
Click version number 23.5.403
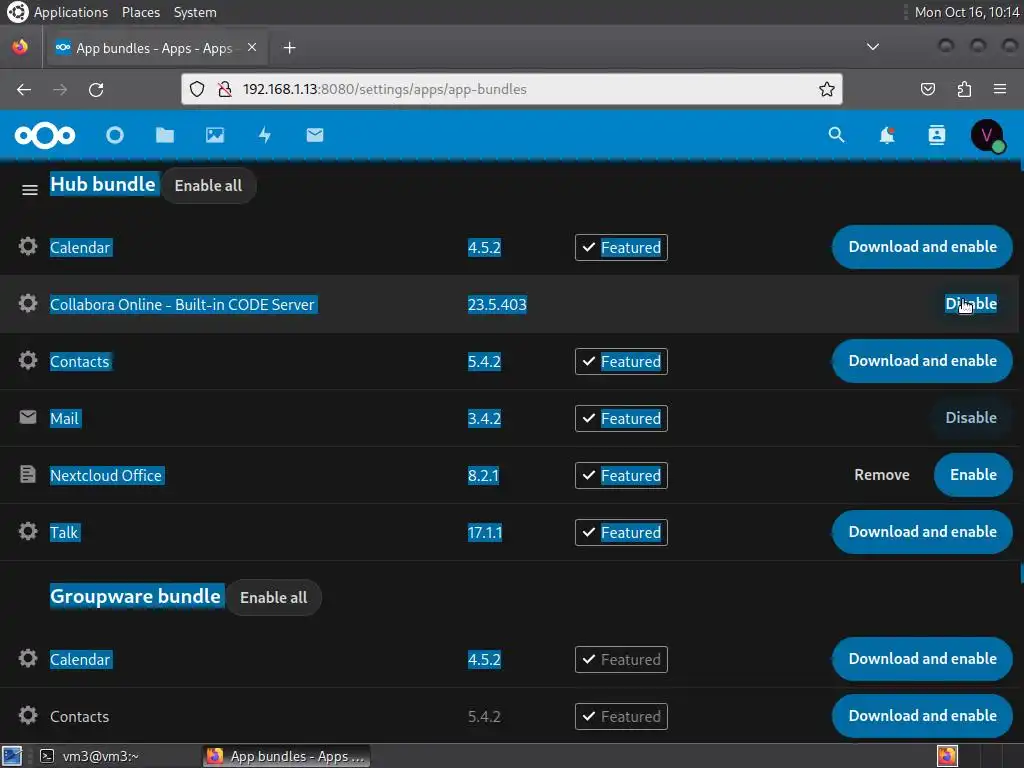[497, 305]
